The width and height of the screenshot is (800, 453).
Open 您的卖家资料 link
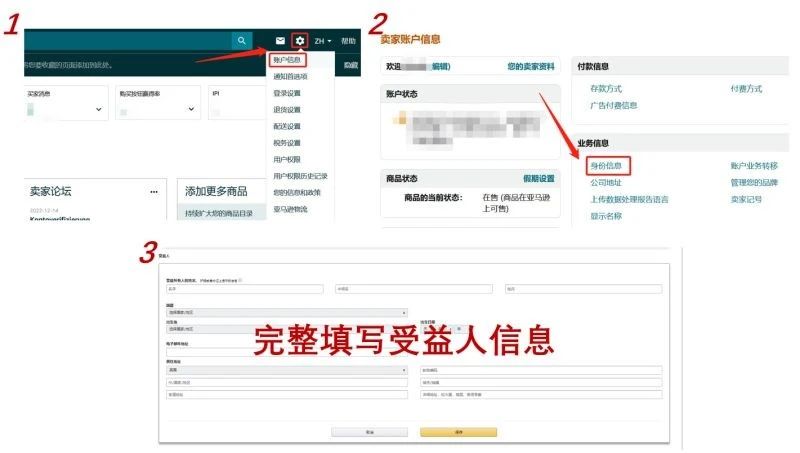(x=530, y=67)
